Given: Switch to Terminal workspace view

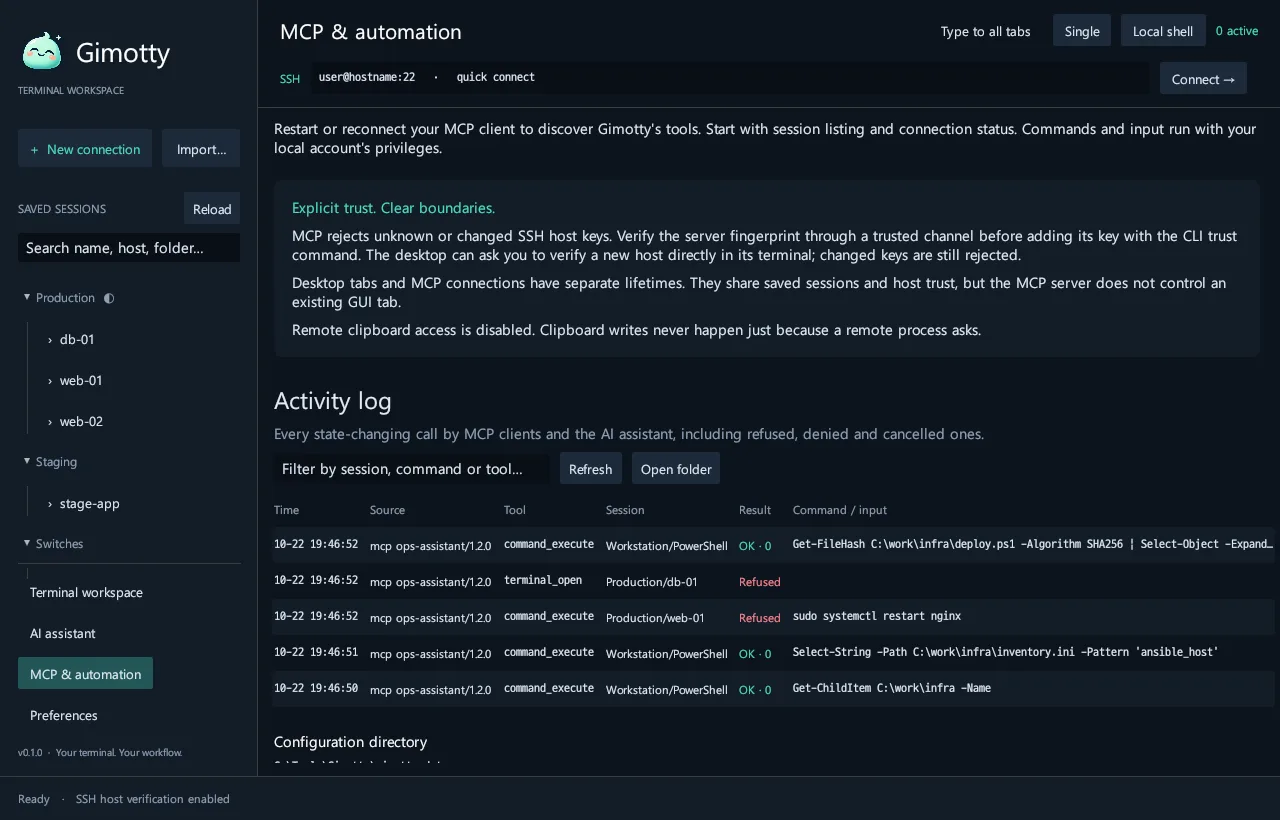Looking at the screenshot, I should click(x=86, y=592).
